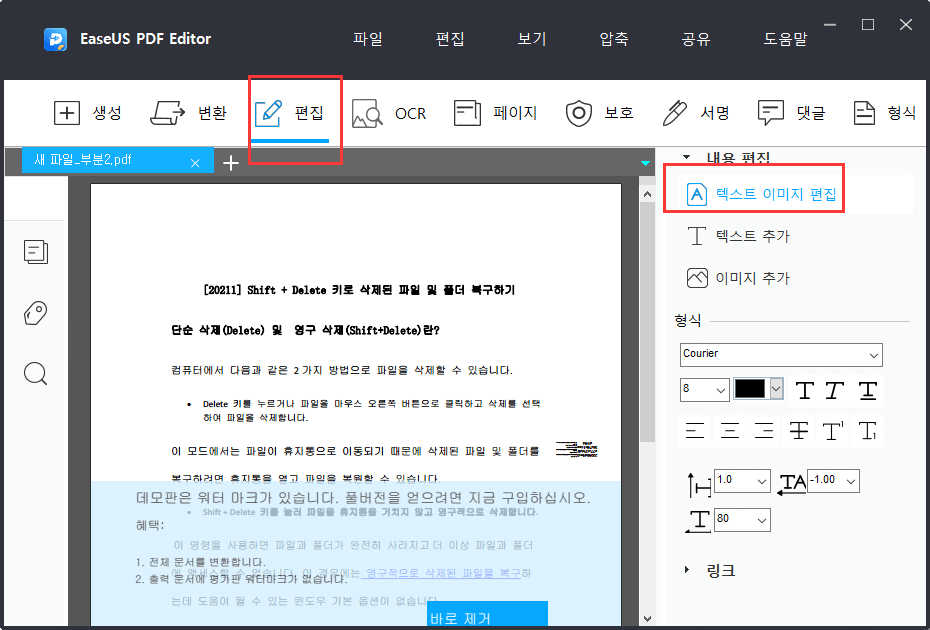Open the page thumbnails panel

point(36,252)
